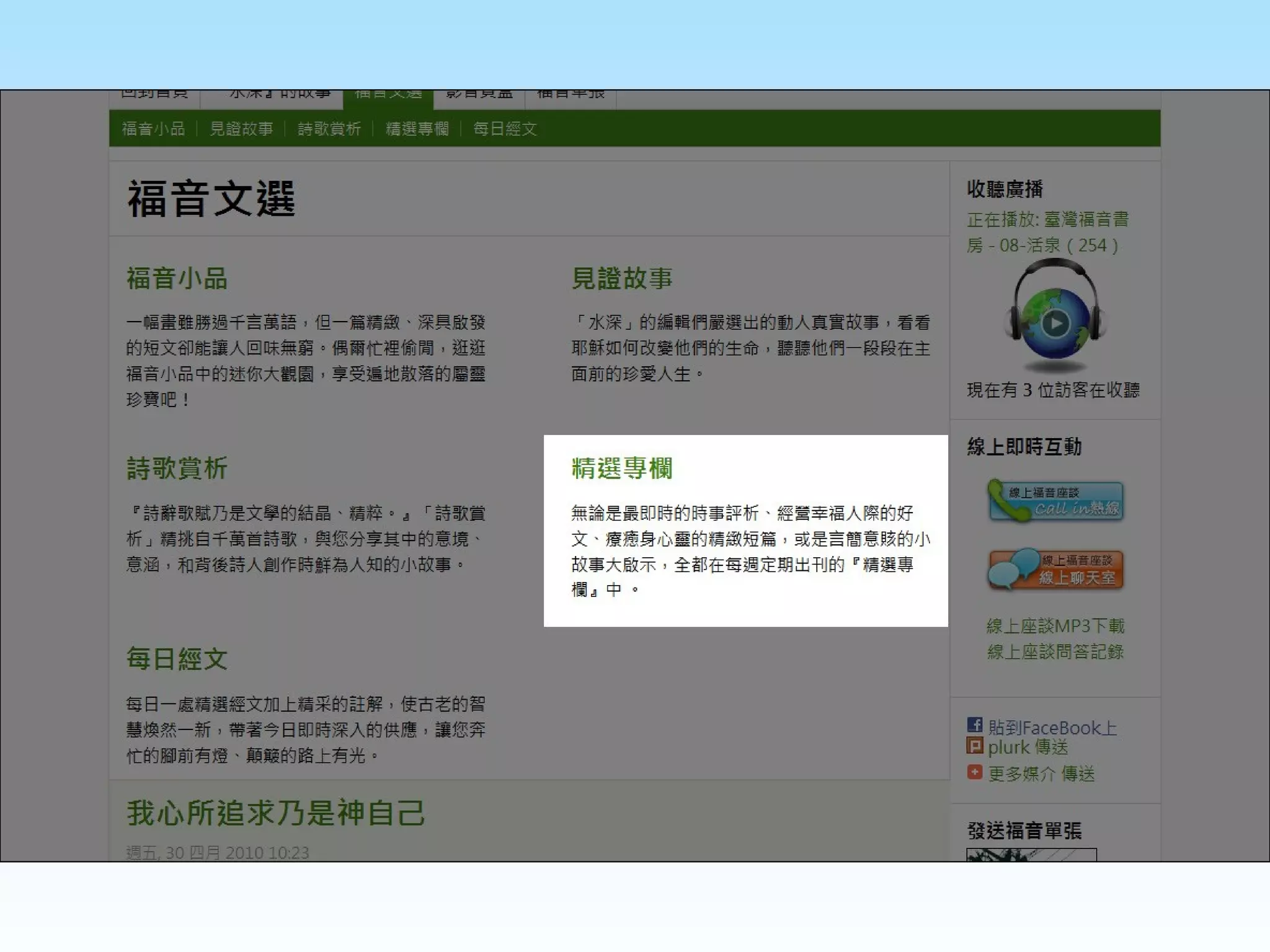This screenshot has width=1270, height=952.
Task: Play the globe headphones radio player
Action: [1055, 323]
